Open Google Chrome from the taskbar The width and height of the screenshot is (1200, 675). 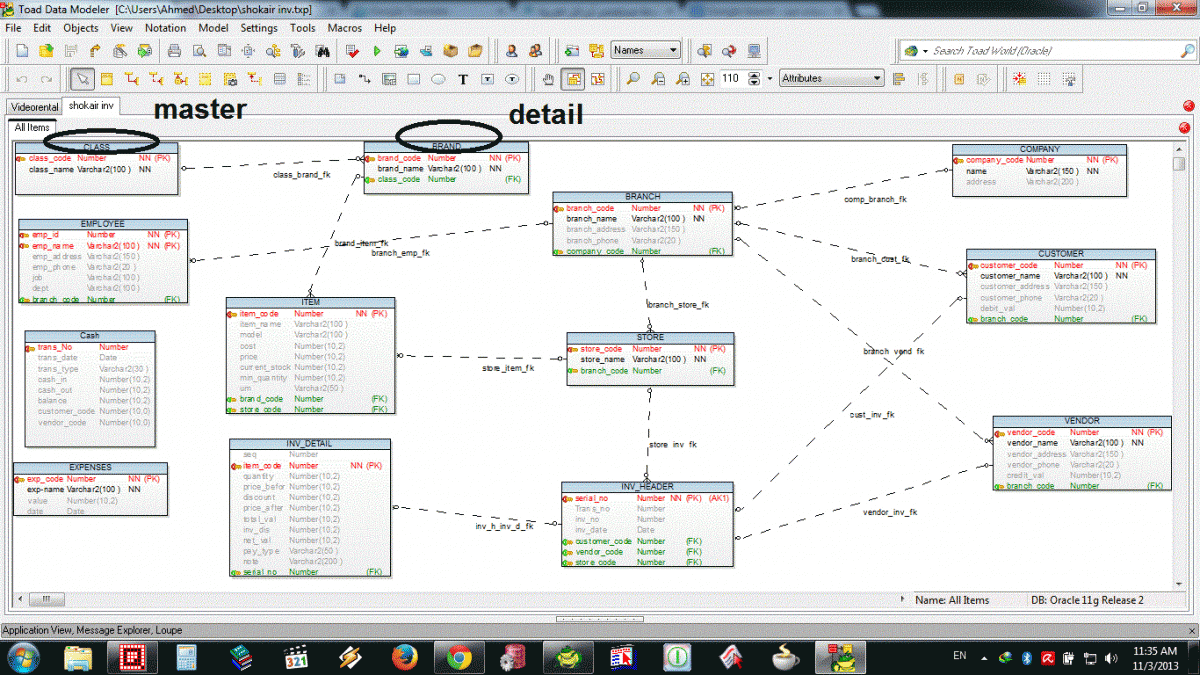pyautogui.click(x=459, y=657)
